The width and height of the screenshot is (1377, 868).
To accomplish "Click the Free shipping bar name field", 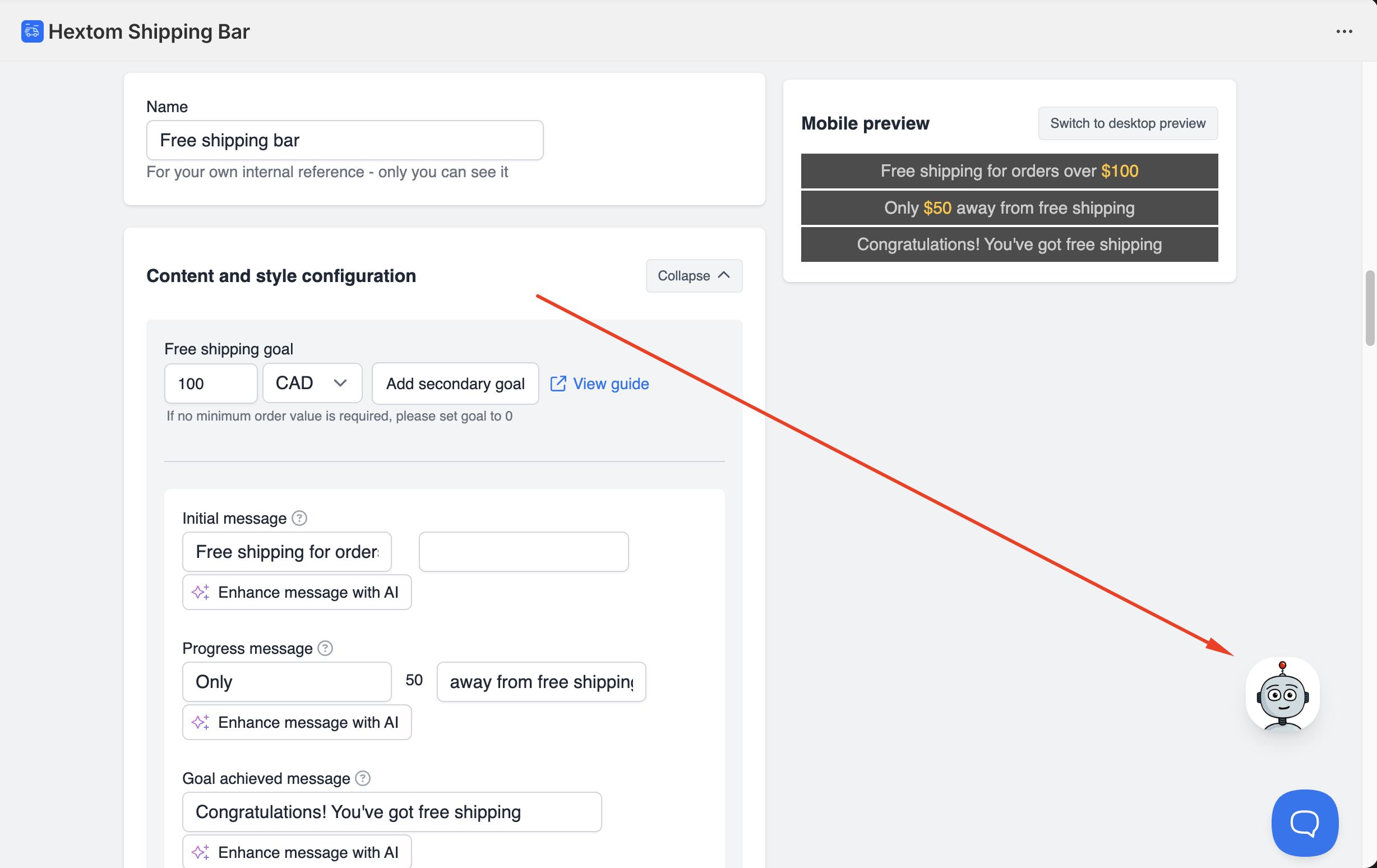I will (x=344, y=140).
